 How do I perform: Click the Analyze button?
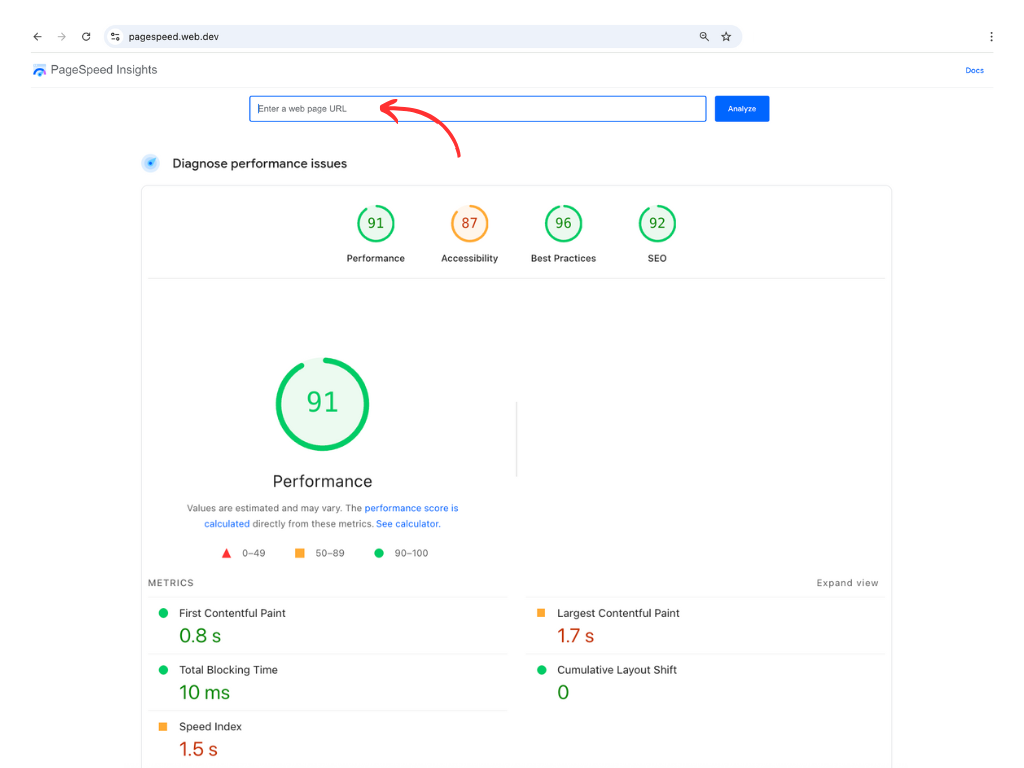tap(741, 108)
